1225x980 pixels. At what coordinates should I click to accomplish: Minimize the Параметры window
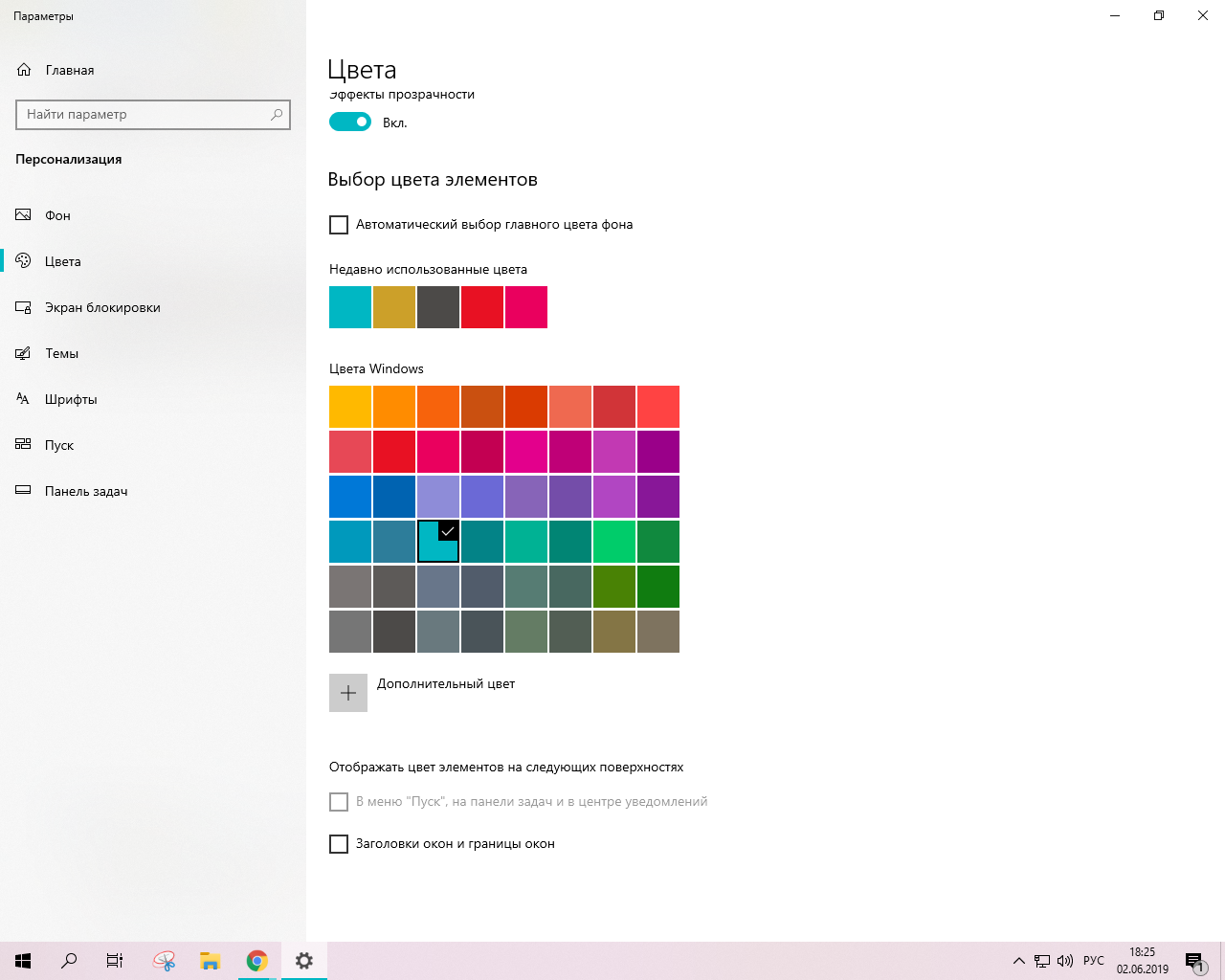coord(1115,15)
